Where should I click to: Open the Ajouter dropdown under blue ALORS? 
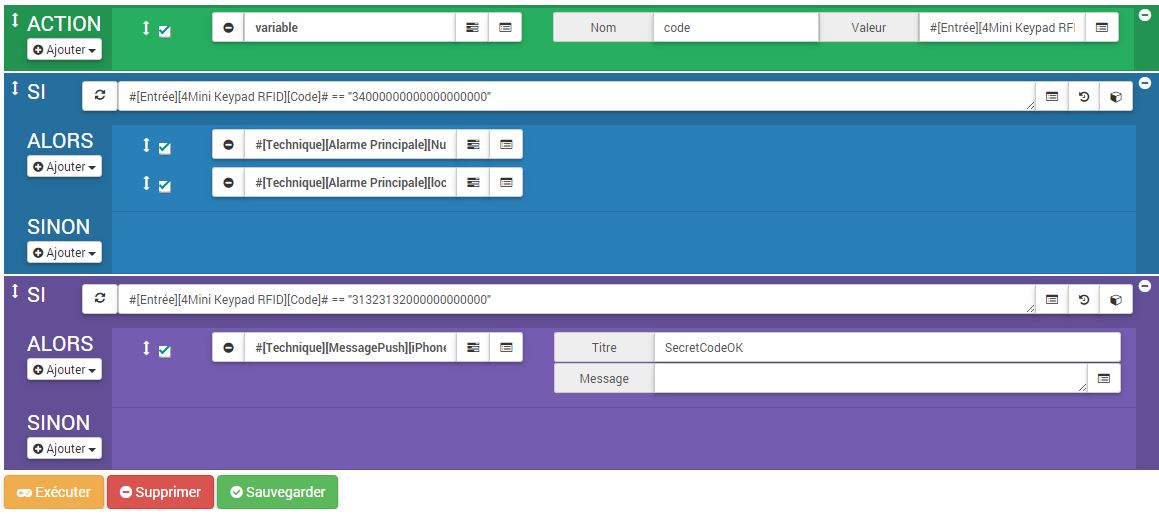pyautogui.click(x=64, y=166)
